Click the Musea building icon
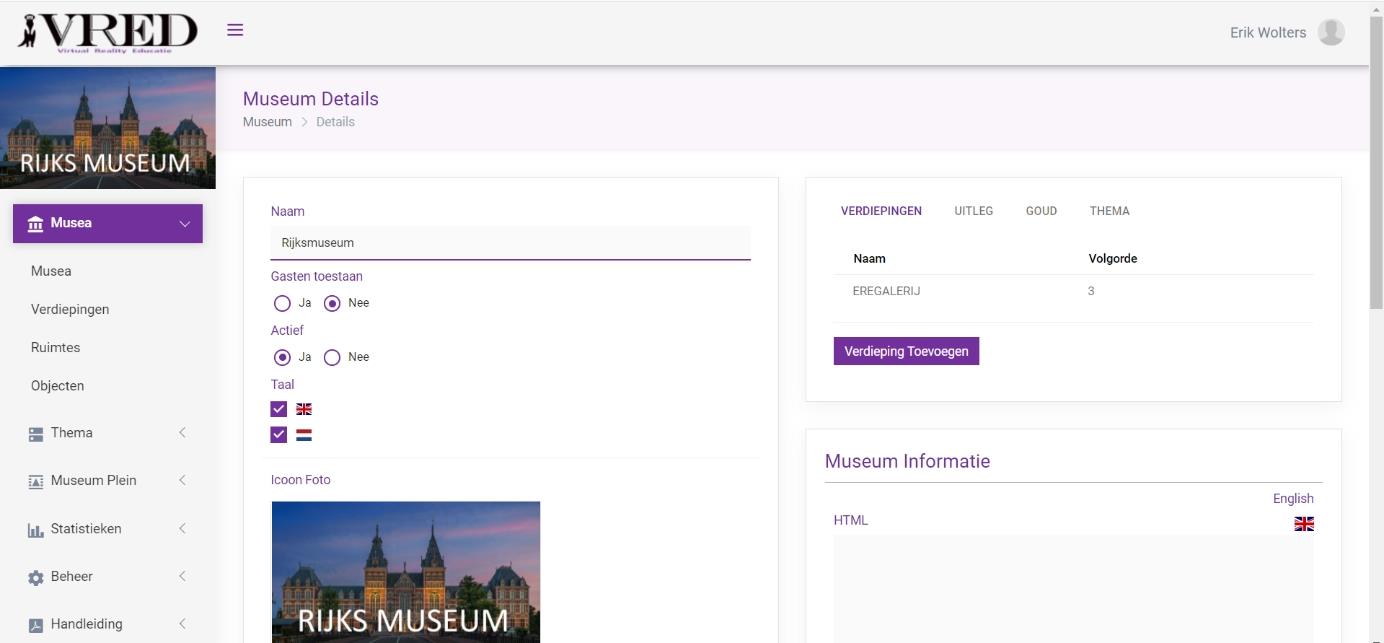The height and width of the screenshot is (643, 1384). click(36, 223)
